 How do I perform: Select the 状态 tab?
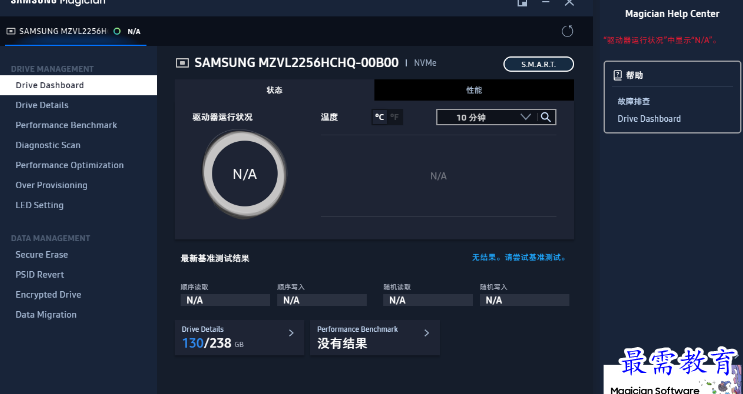point(274,90)
